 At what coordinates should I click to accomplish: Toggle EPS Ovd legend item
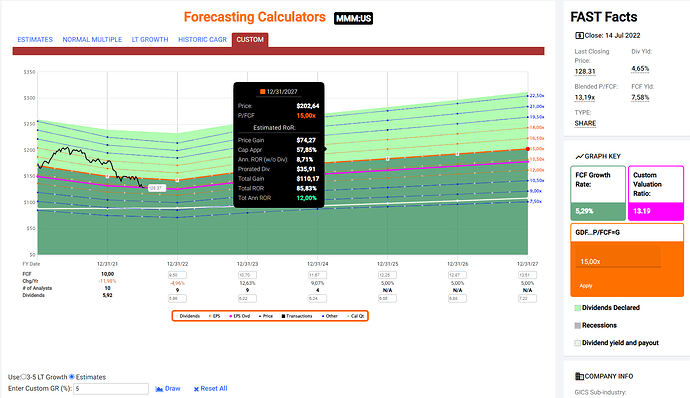(239, 316)
